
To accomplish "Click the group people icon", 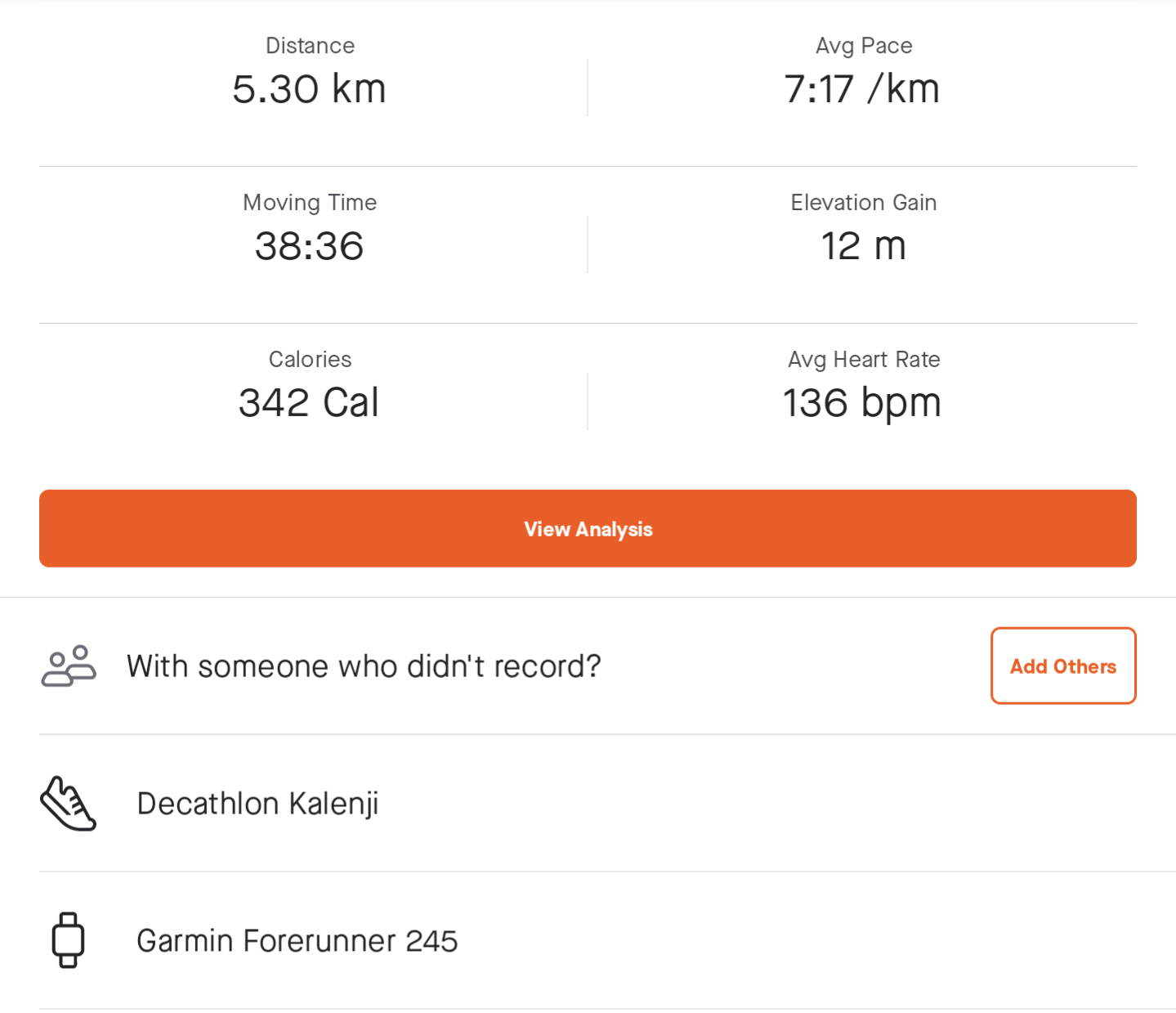I will point(69,666).
